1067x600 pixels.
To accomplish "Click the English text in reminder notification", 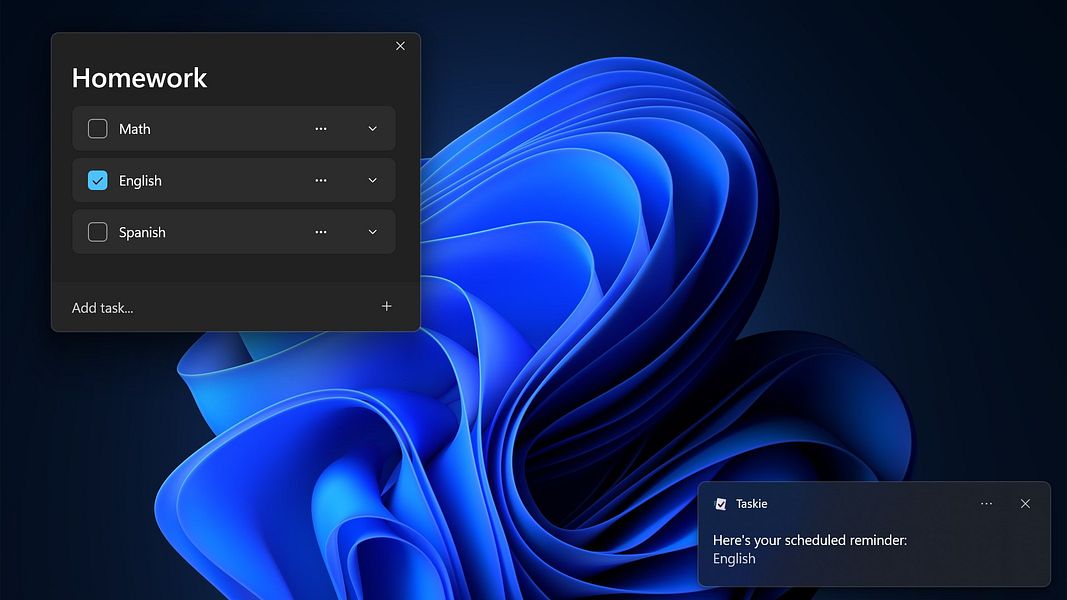I will (734, 559).
